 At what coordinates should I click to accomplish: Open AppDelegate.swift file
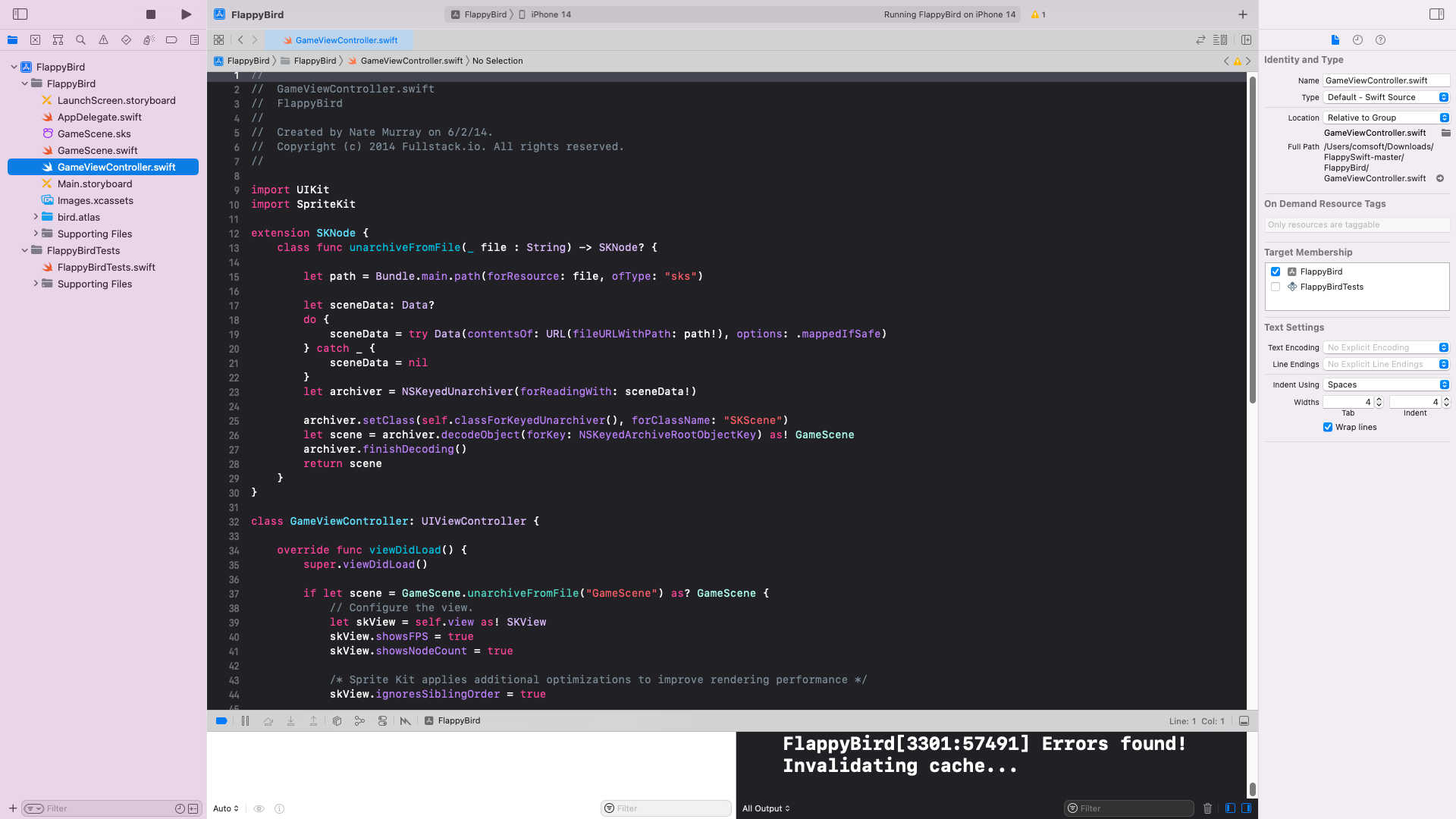click(99, 117)
